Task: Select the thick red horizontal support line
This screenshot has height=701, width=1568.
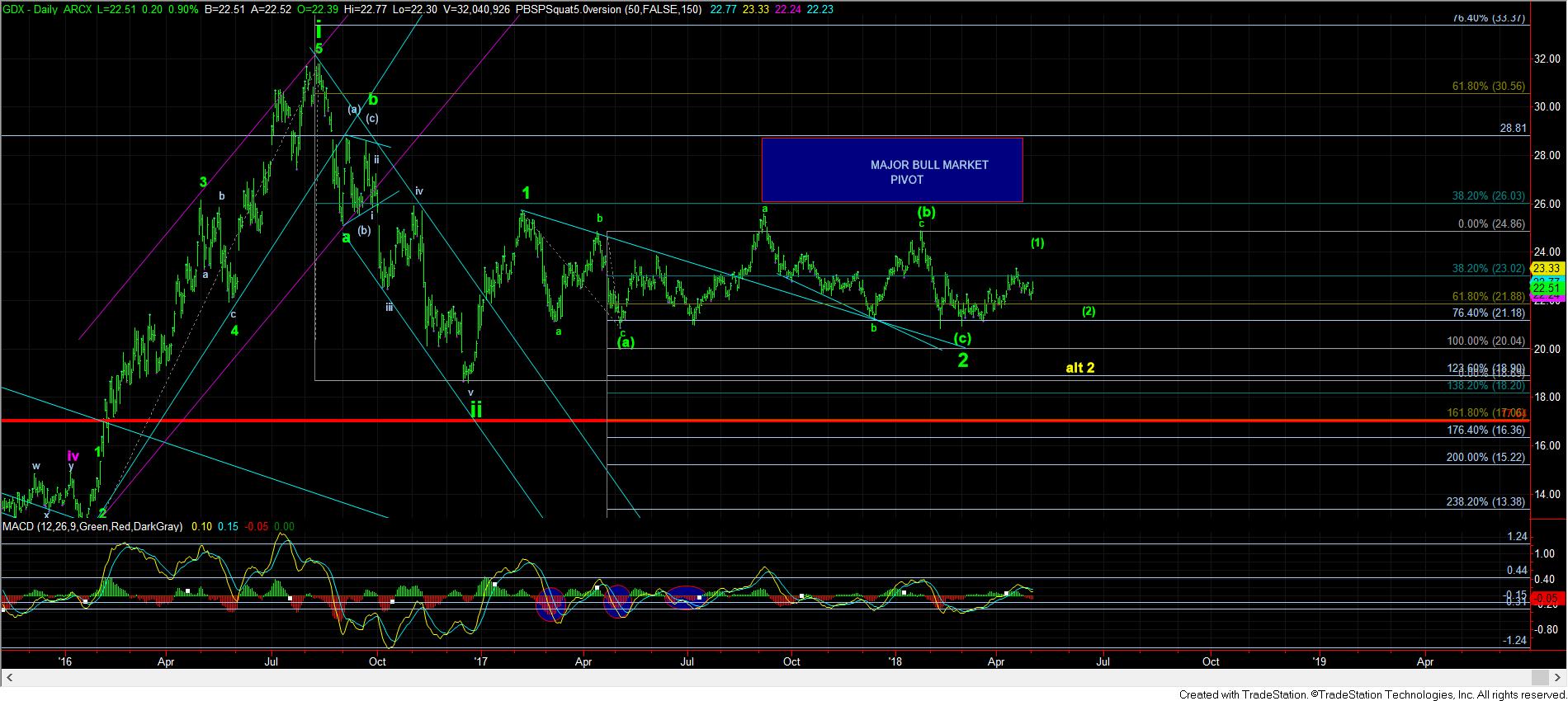Action: pos(765,421)
